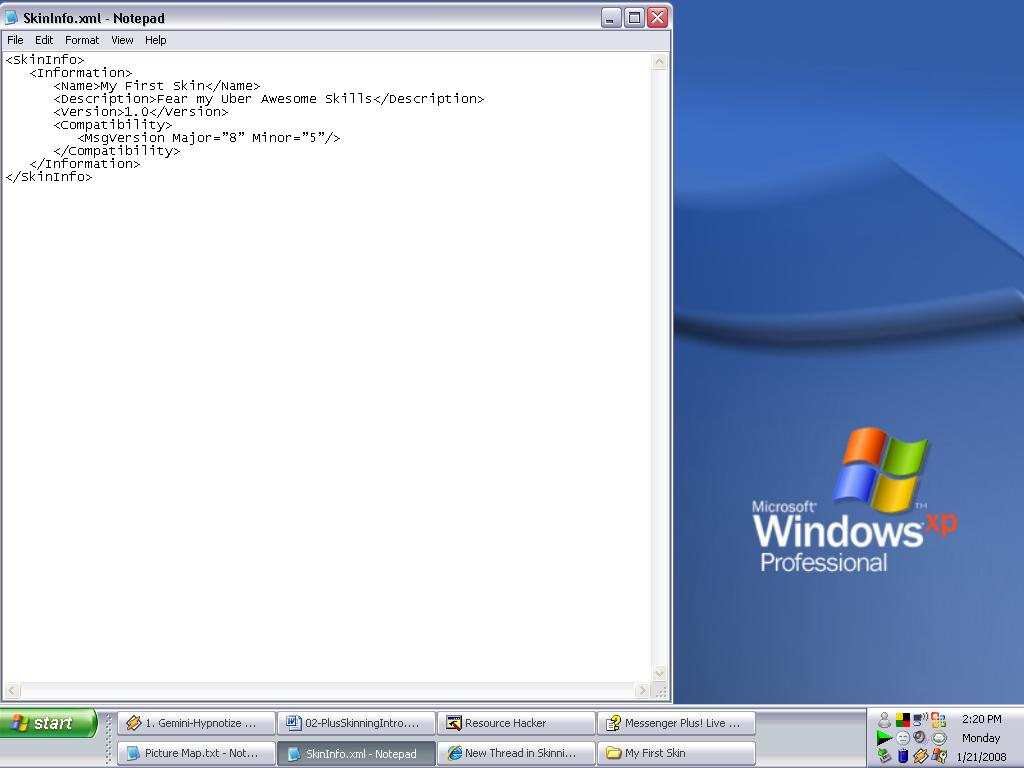Click the Winamp lightning bolt tray icon

(920, 756)
